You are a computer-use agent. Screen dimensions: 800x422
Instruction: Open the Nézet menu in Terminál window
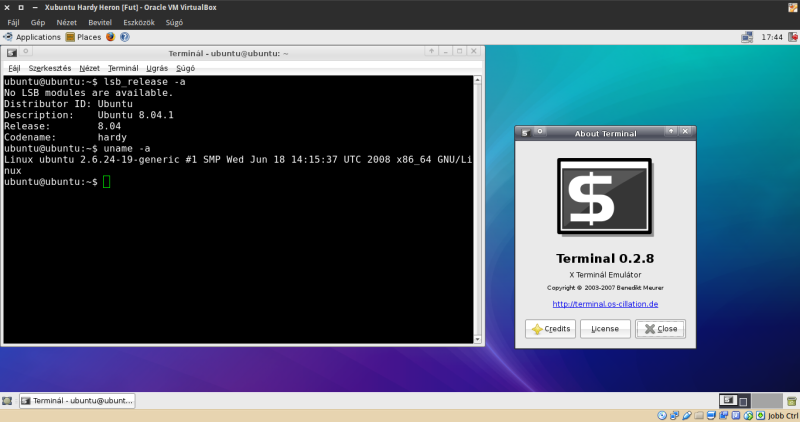tap(89, 68)
